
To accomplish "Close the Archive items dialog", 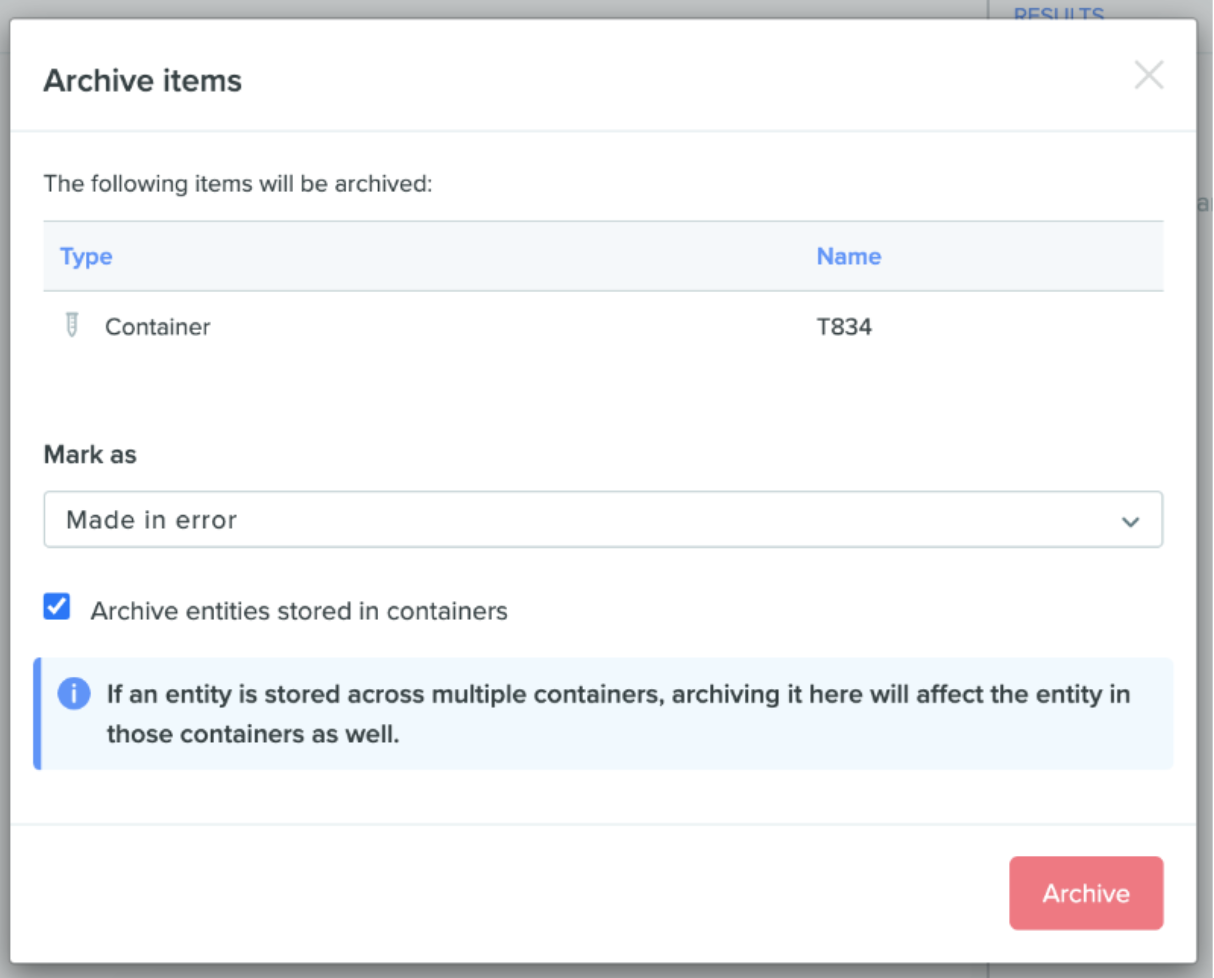I will 1148,75.
